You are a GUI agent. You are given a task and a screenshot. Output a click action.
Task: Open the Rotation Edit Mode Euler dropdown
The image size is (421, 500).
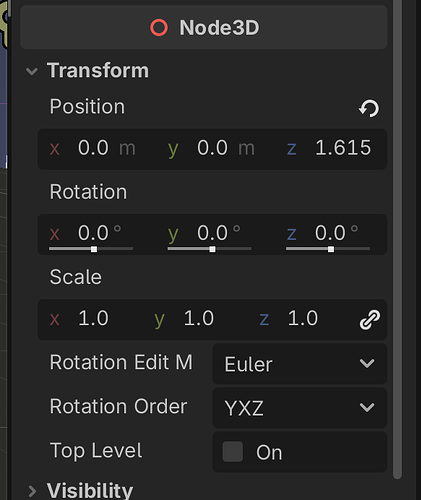pyautogui.click(x=300, y=364)
